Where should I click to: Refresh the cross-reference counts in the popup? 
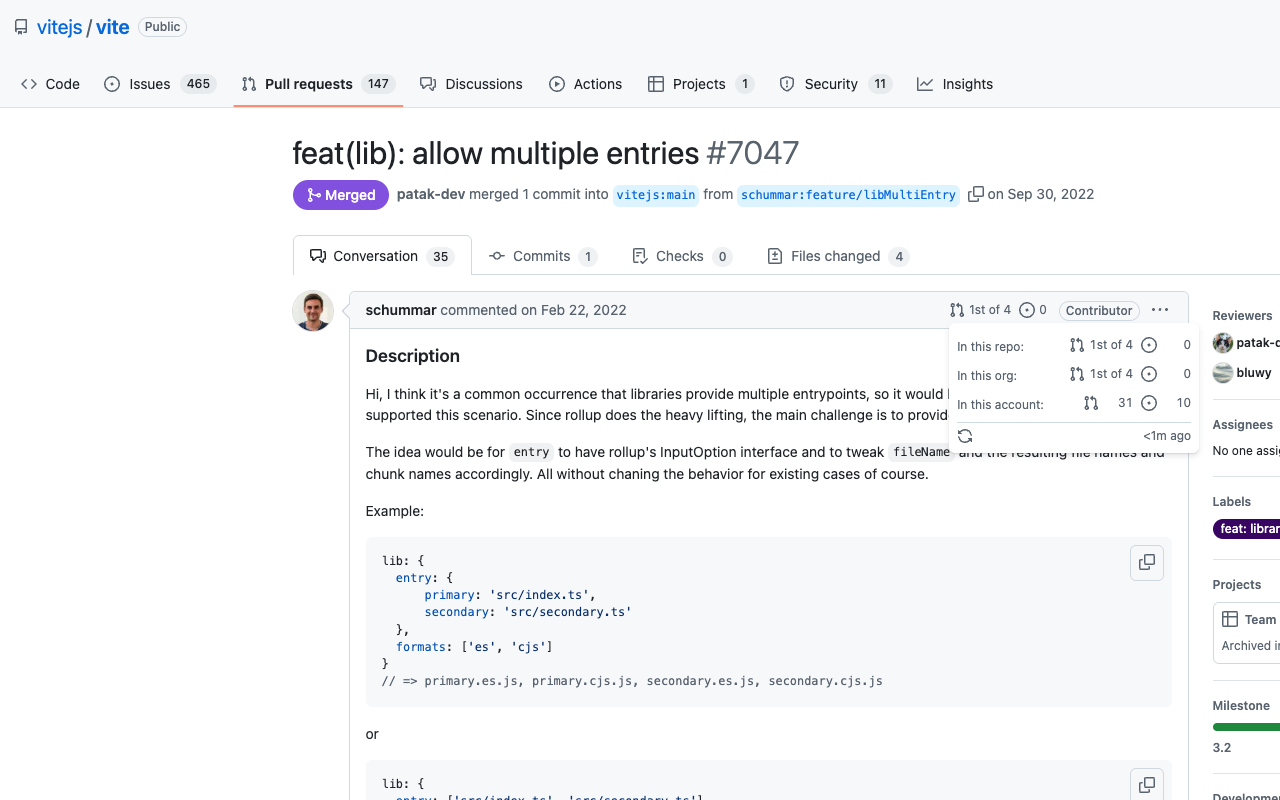[x=964, y=435]
